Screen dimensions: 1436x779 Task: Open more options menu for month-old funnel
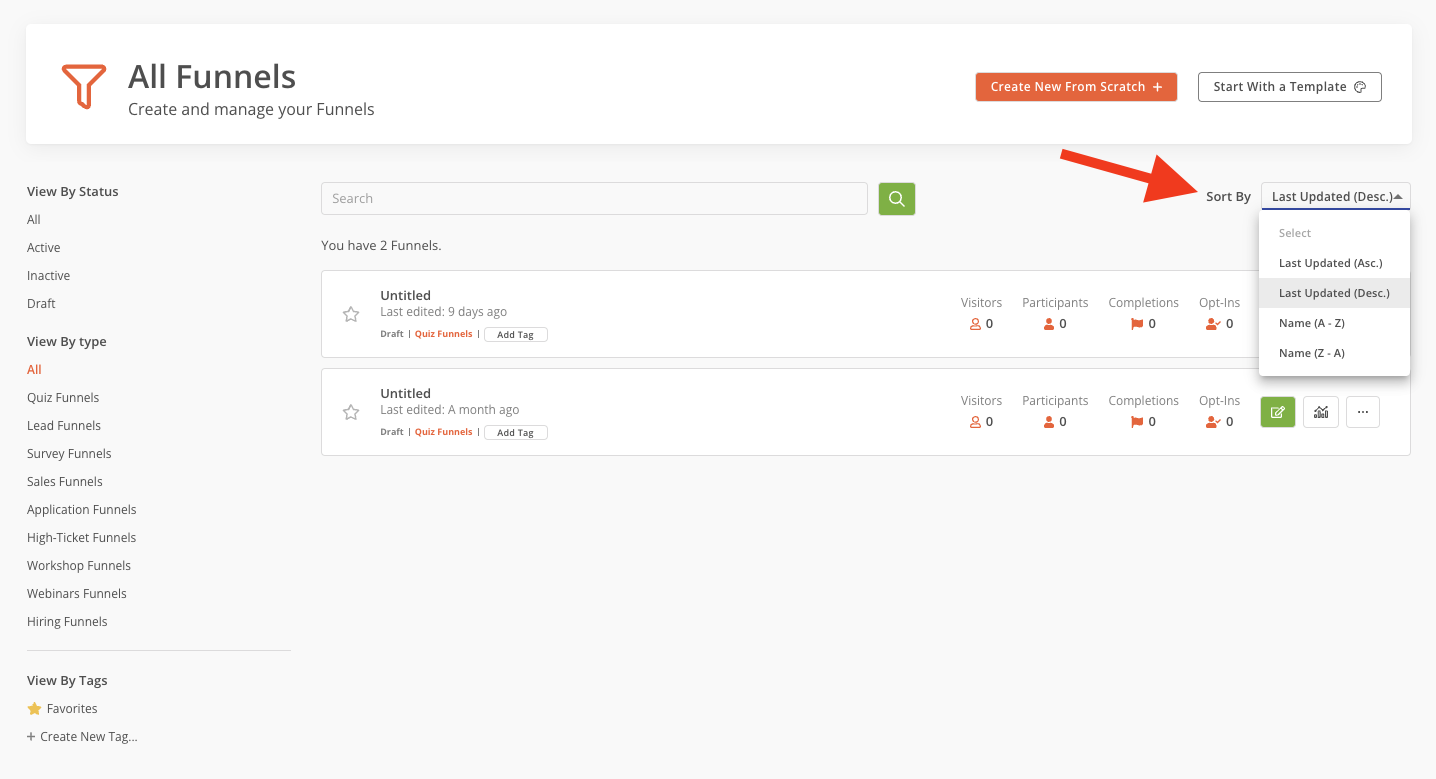(x=1363, y=412)
